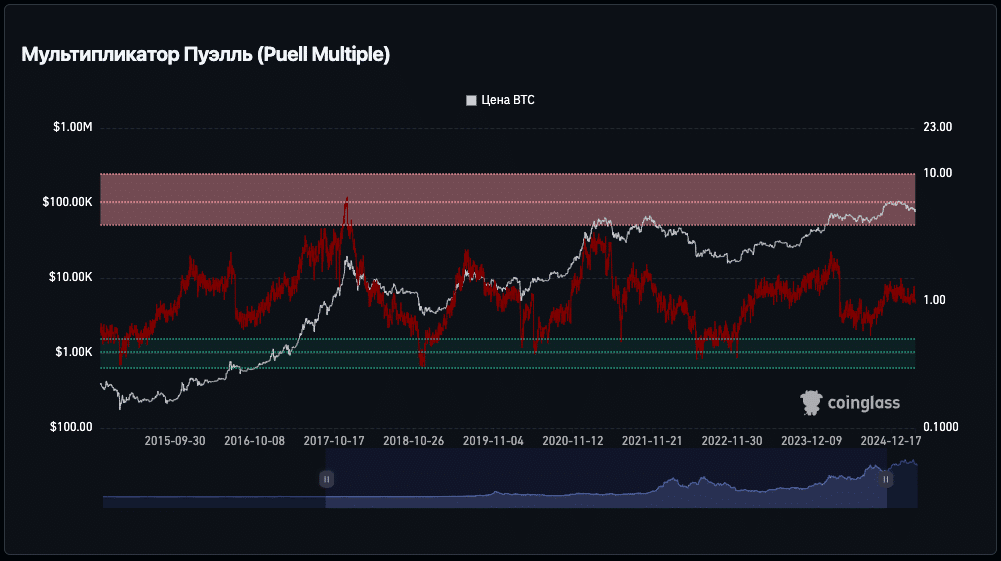The width and height of the screenshot is (1001, 561).
Task: Click the 10.00 right axis label
Action: tap(937, 173)
